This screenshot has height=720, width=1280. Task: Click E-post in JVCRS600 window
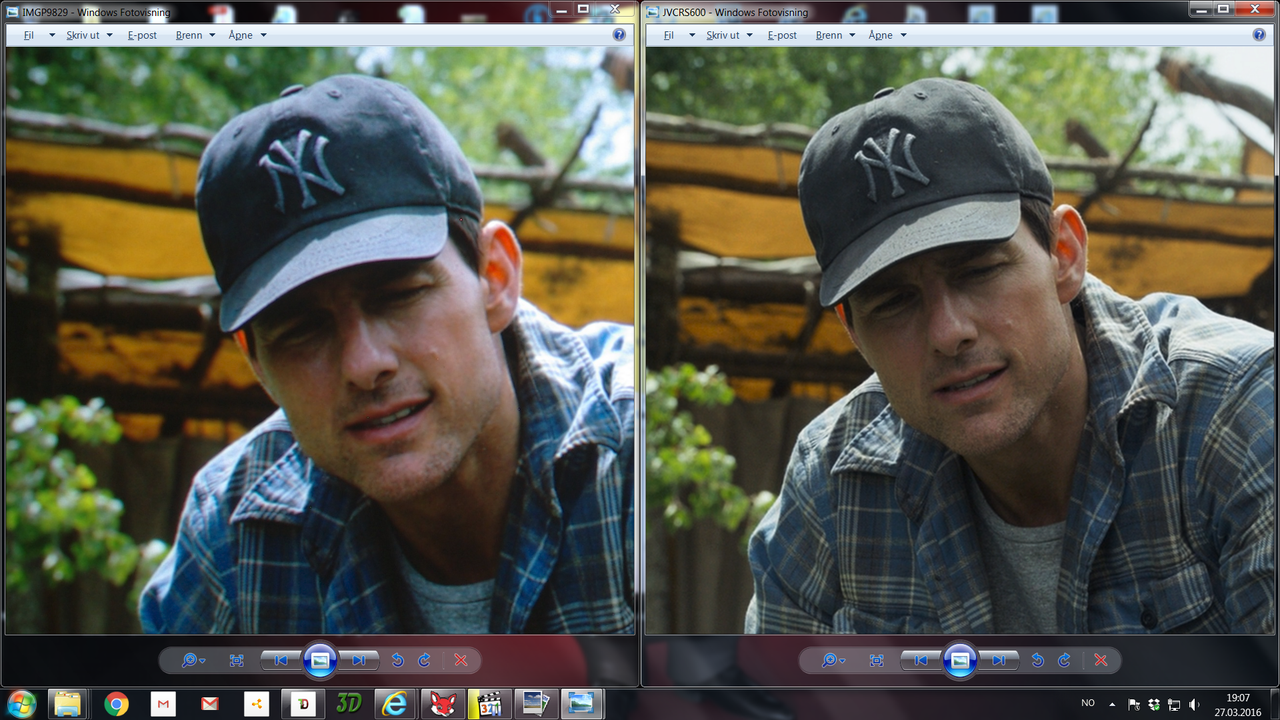tap(782, 35)
